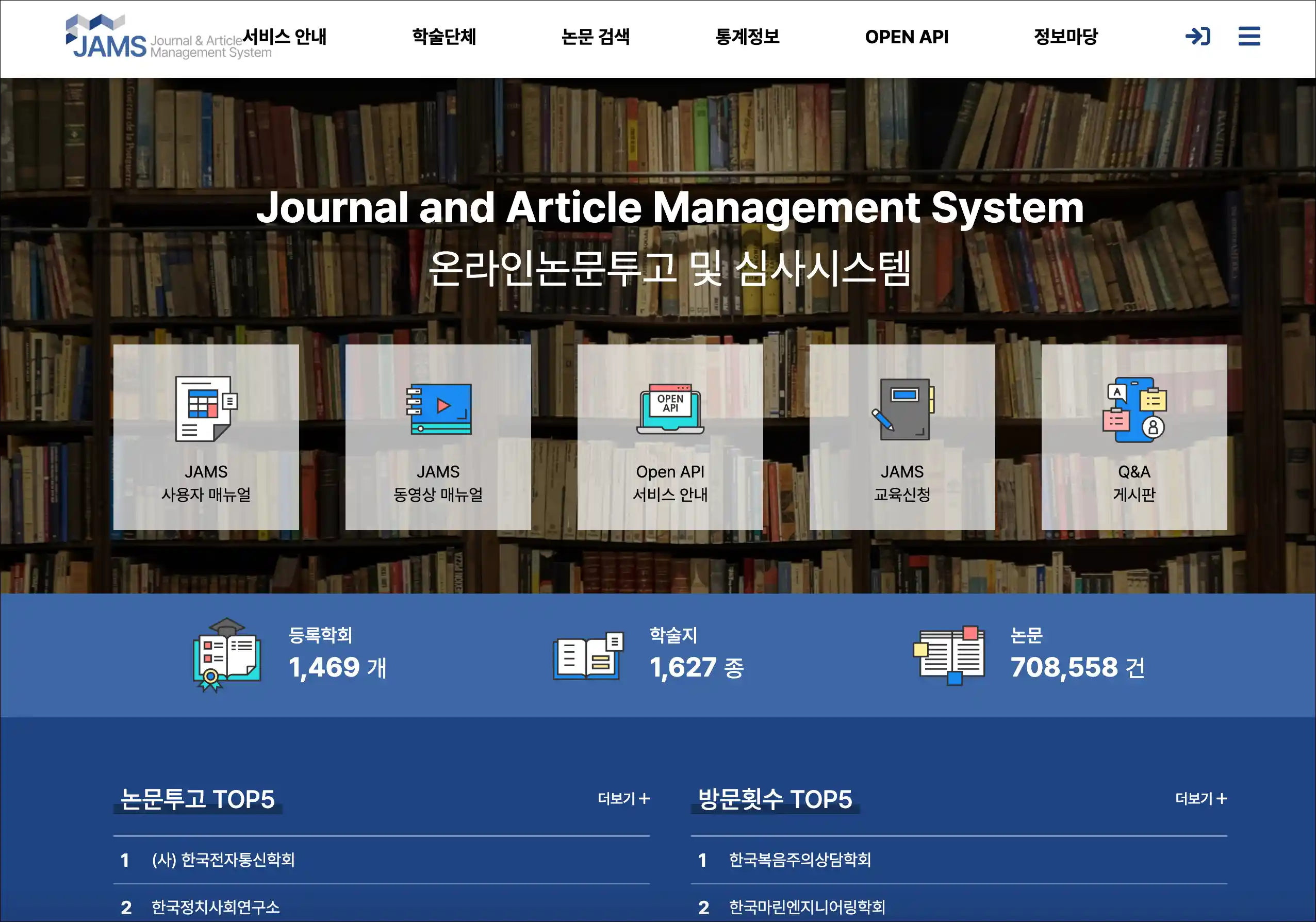Click the Q&A 게시판 phone icon
The width and height of the screenshot is (1316, 922).
tap(1134, 409)
